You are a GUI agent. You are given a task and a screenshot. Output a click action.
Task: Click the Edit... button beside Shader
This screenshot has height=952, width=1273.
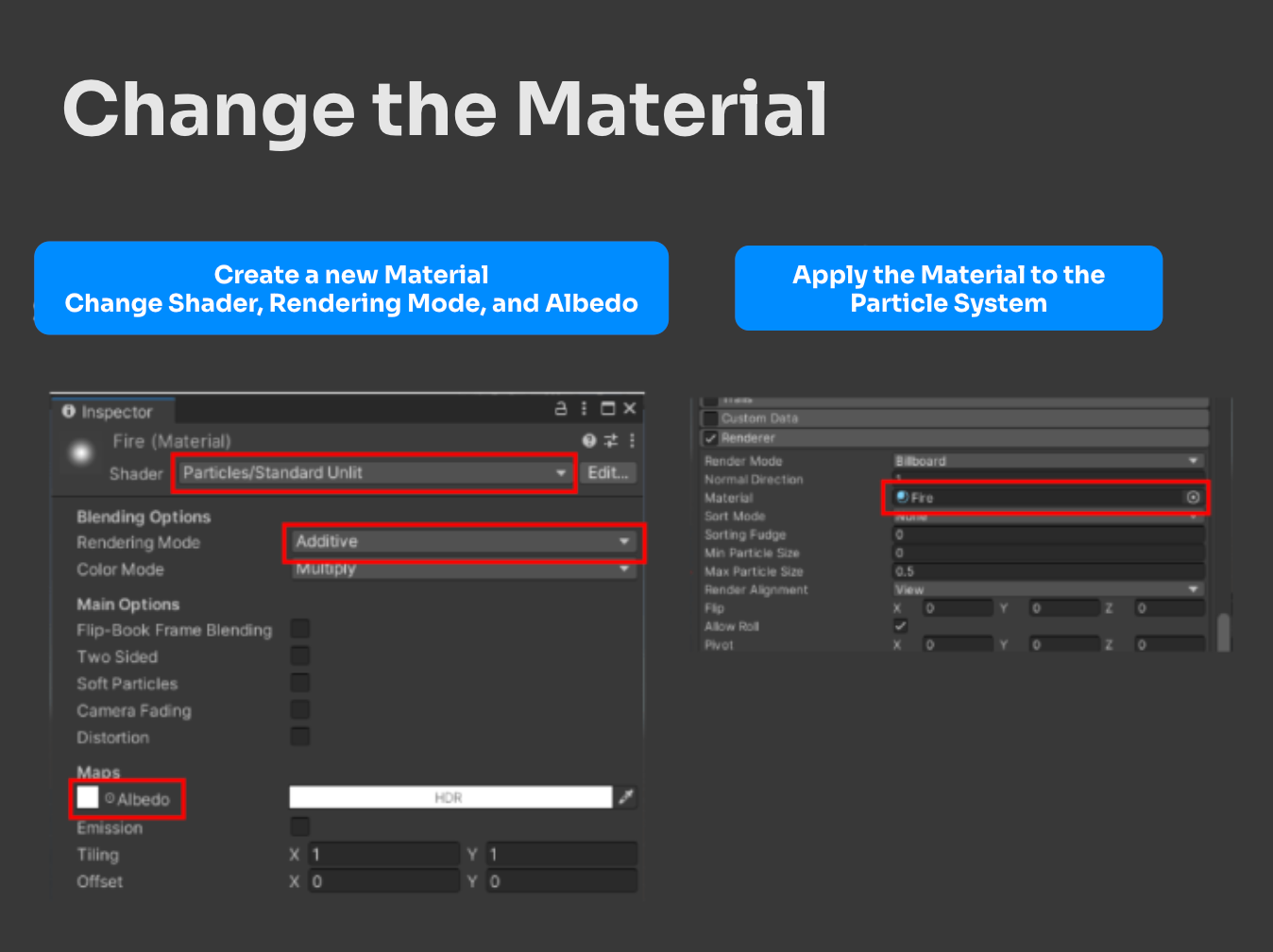click(x=607, y=473)
